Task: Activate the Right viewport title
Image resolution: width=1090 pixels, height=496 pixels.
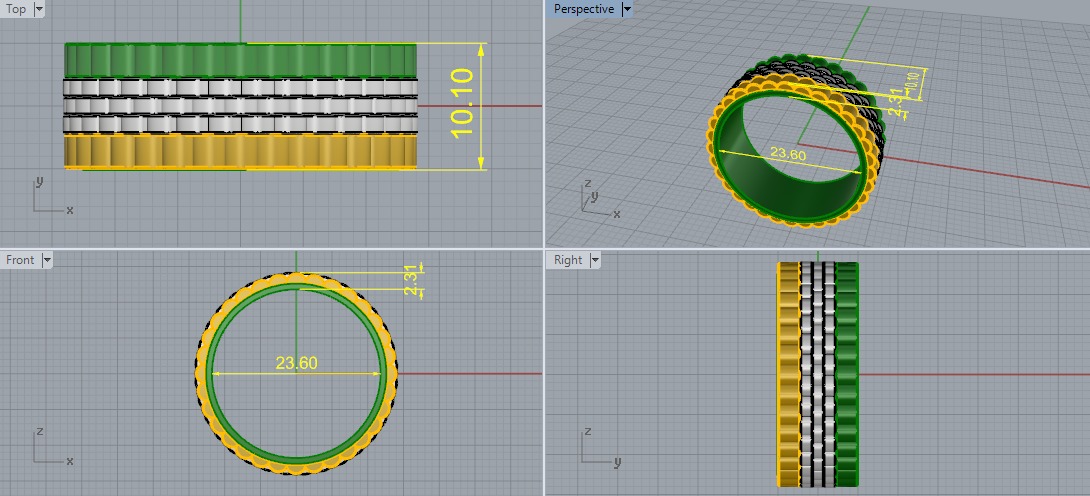Action: pyautogui.click(x=568, y=260)
